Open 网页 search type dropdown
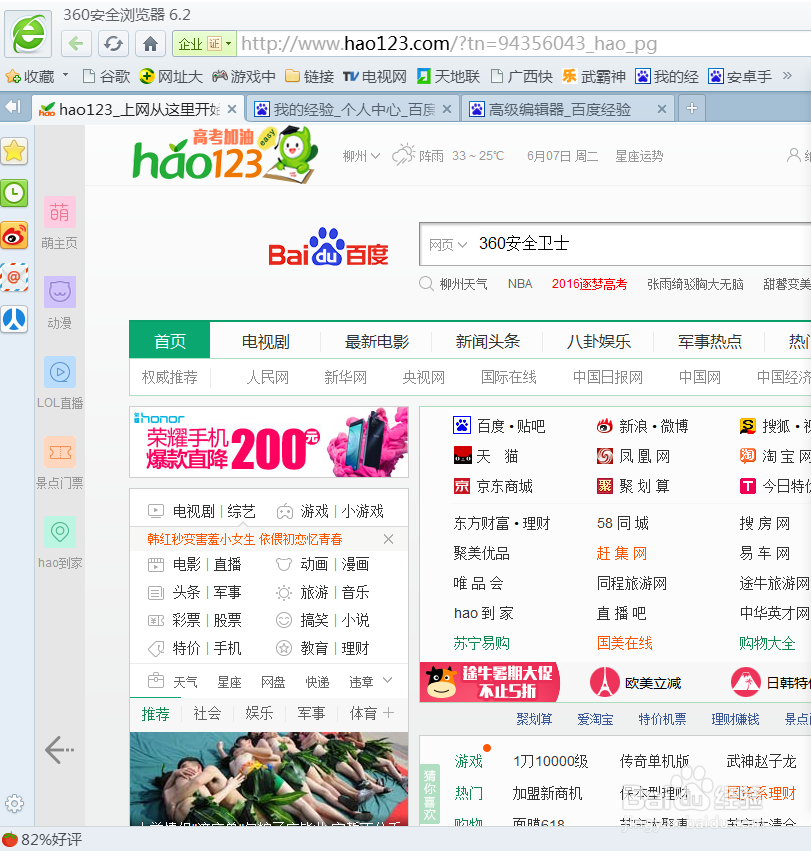The image size is (811, 851). 448,245
